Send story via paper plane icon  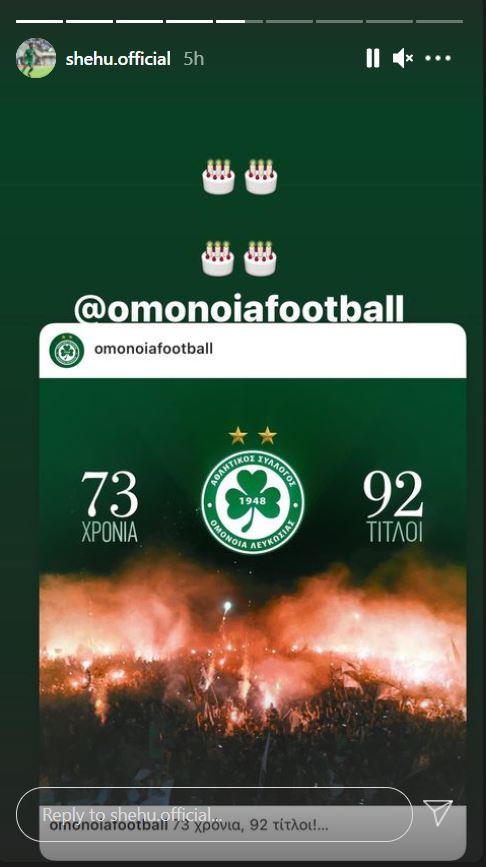click(x=438, y=812)
